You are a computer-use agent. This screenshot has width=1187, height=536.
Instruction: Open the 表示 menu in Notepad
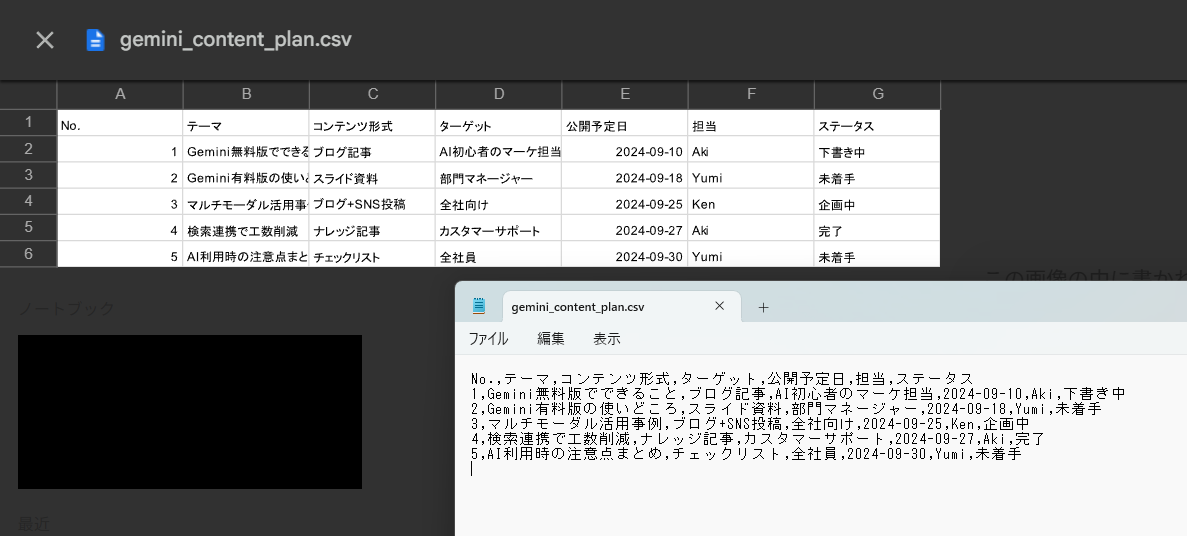pos(606,339)
